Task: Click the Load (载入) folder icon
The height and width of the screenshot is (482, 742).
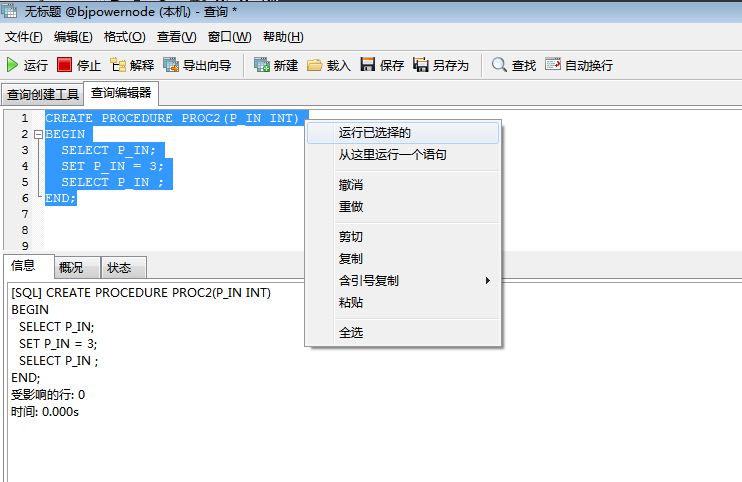Action: coord(314,65)
